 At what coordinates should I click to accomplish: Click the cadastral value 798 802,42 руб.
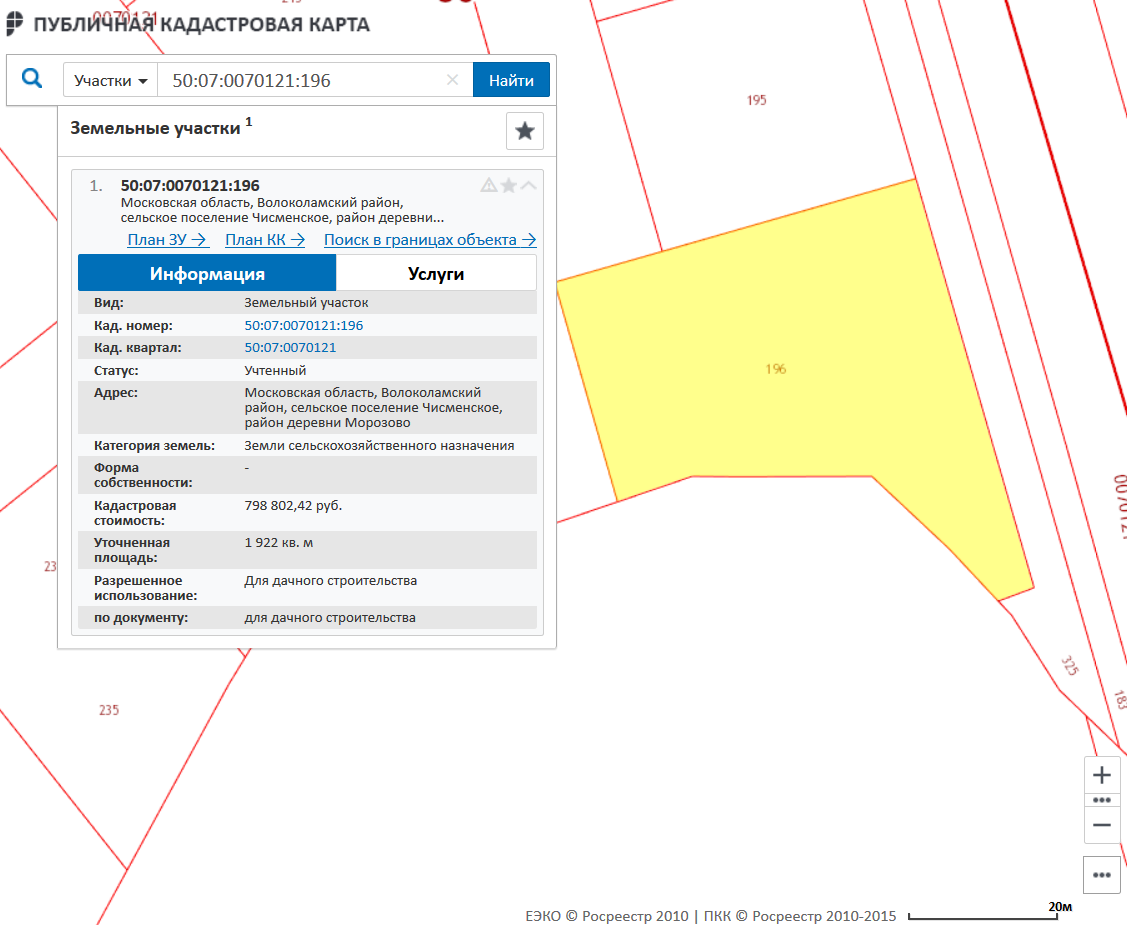coord(293,505)
